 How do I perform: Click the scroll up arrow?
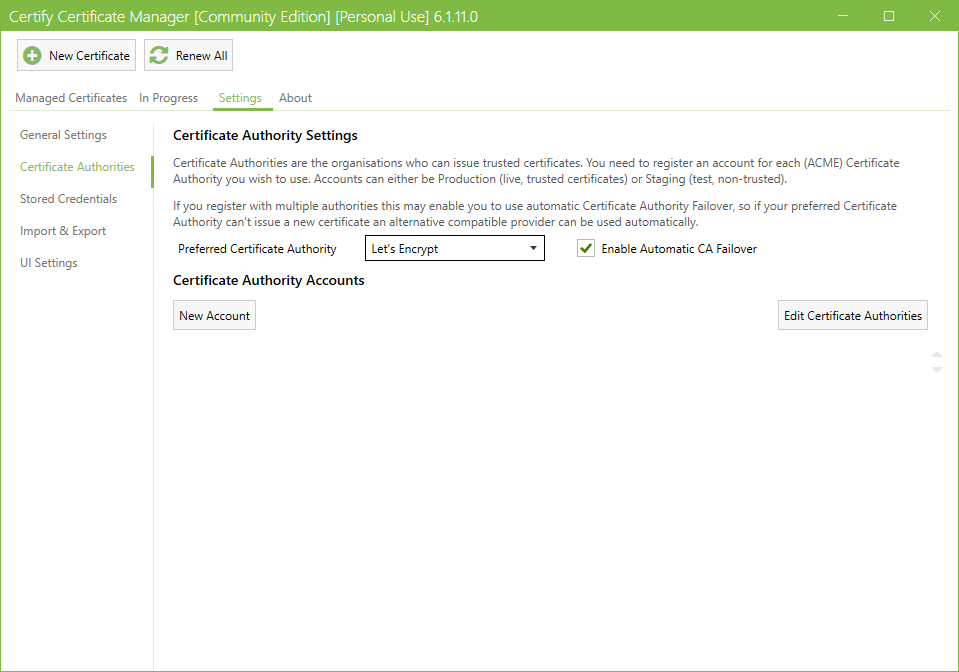pos(937,355)
